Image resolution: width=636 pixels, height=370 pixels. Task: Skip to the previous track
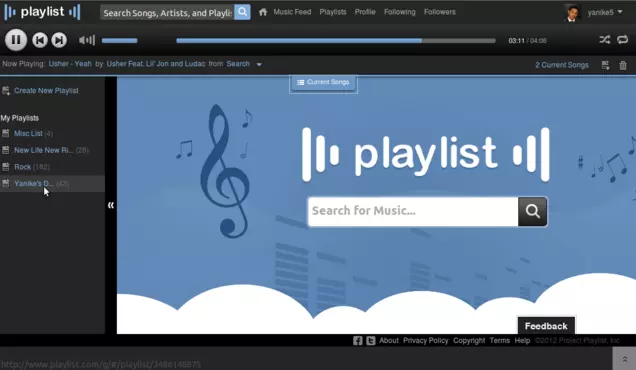click(40, 40)
